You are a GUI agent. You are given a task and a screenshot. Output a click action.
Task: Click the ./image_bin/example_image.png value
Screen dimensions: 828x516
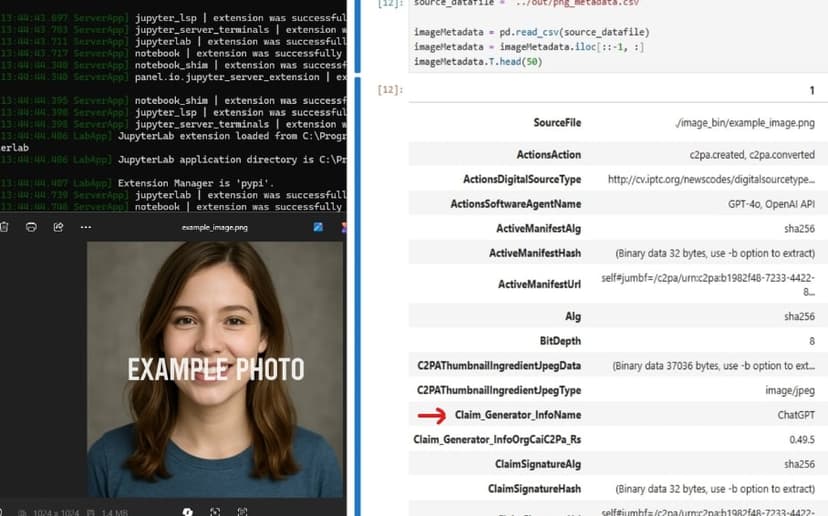745,123
